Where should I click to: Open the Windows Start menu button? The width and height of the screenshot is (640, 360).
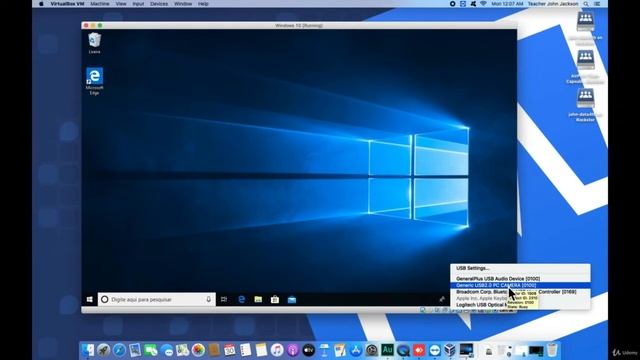pyautogui.click(x=90, y=300)
